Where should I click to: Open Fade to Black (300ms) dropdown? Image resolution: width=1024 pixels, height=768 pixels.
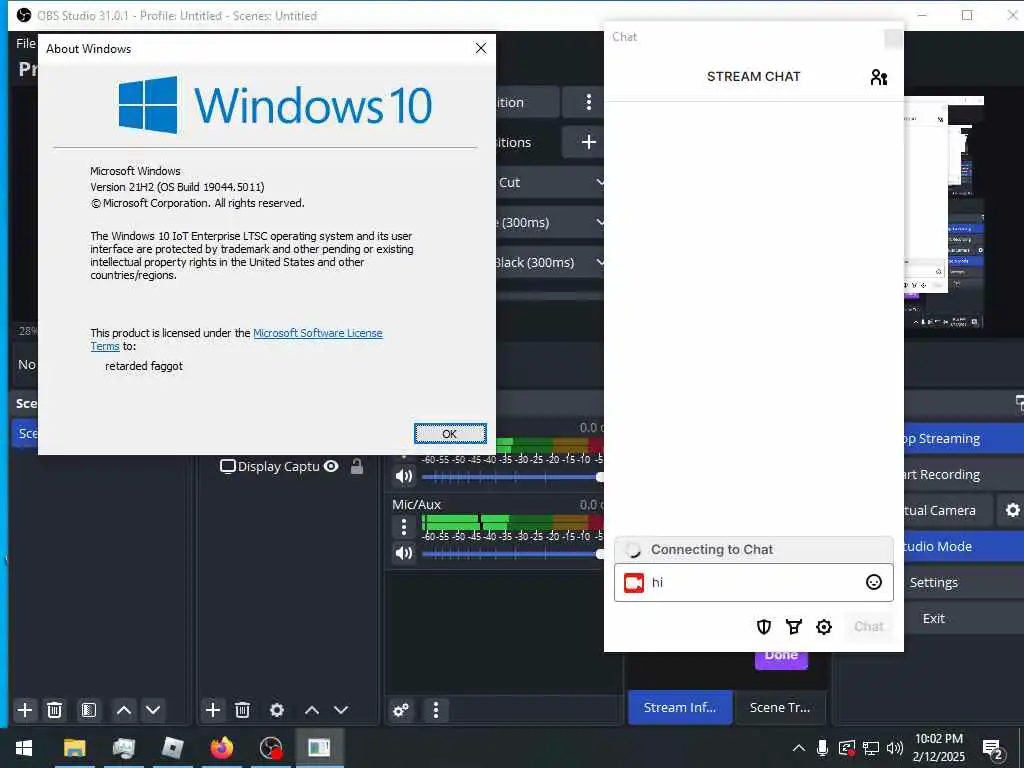pyautogui.click(x=550, y=263)
